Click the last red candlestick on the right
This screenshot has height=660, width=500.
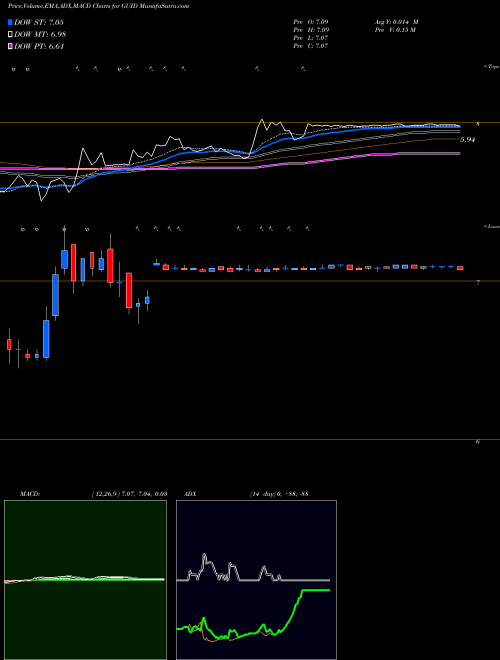point(460,268)
